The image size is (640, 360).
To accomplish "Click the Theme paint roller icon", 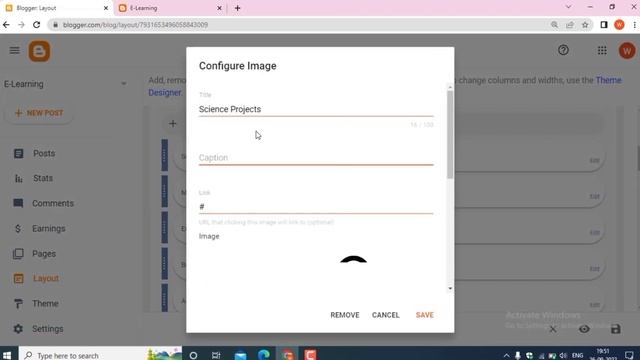I will (18, 304).
